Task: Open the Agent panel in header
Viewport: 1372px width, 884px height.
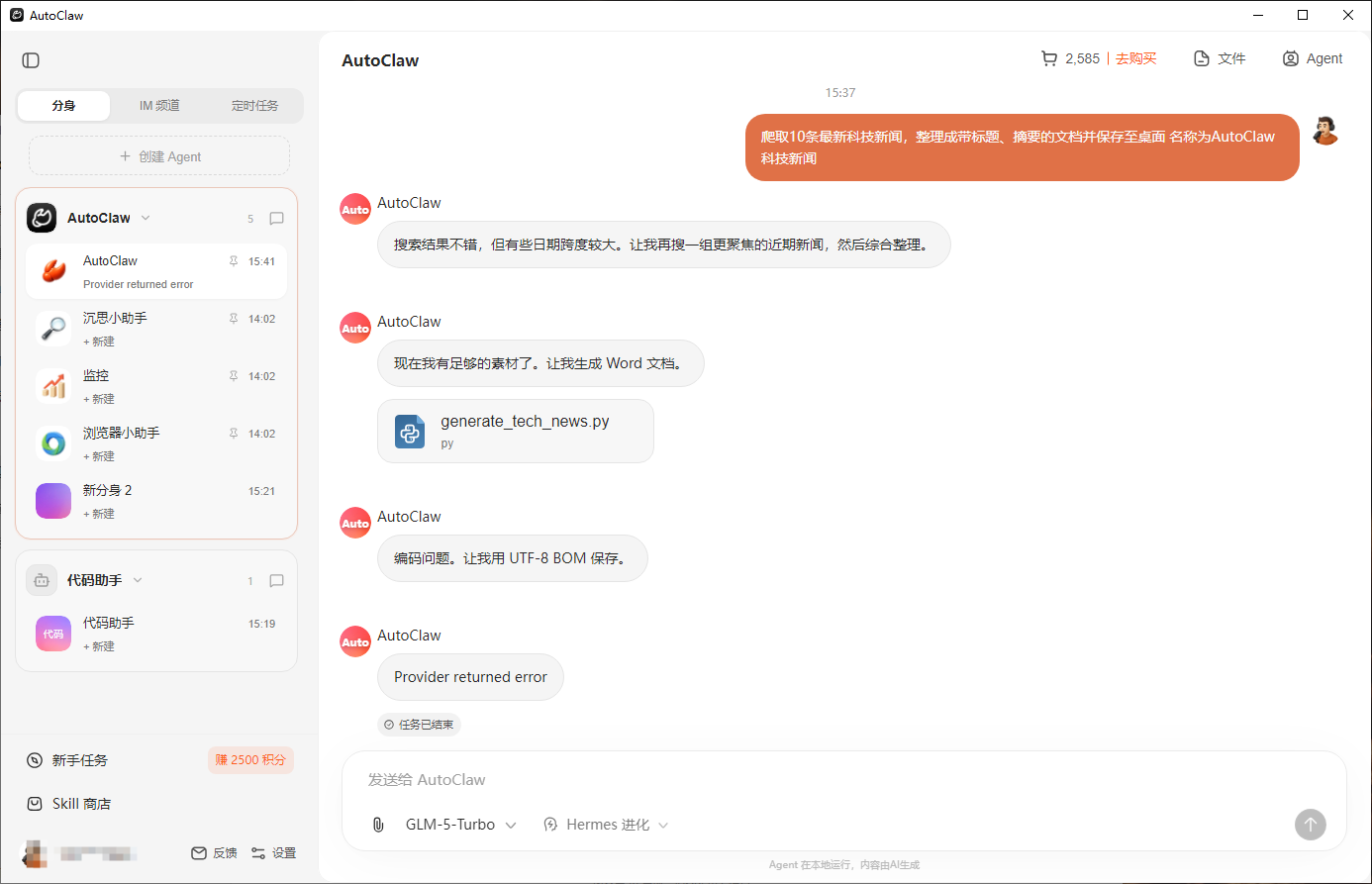Action: (x=1313, y=58)
